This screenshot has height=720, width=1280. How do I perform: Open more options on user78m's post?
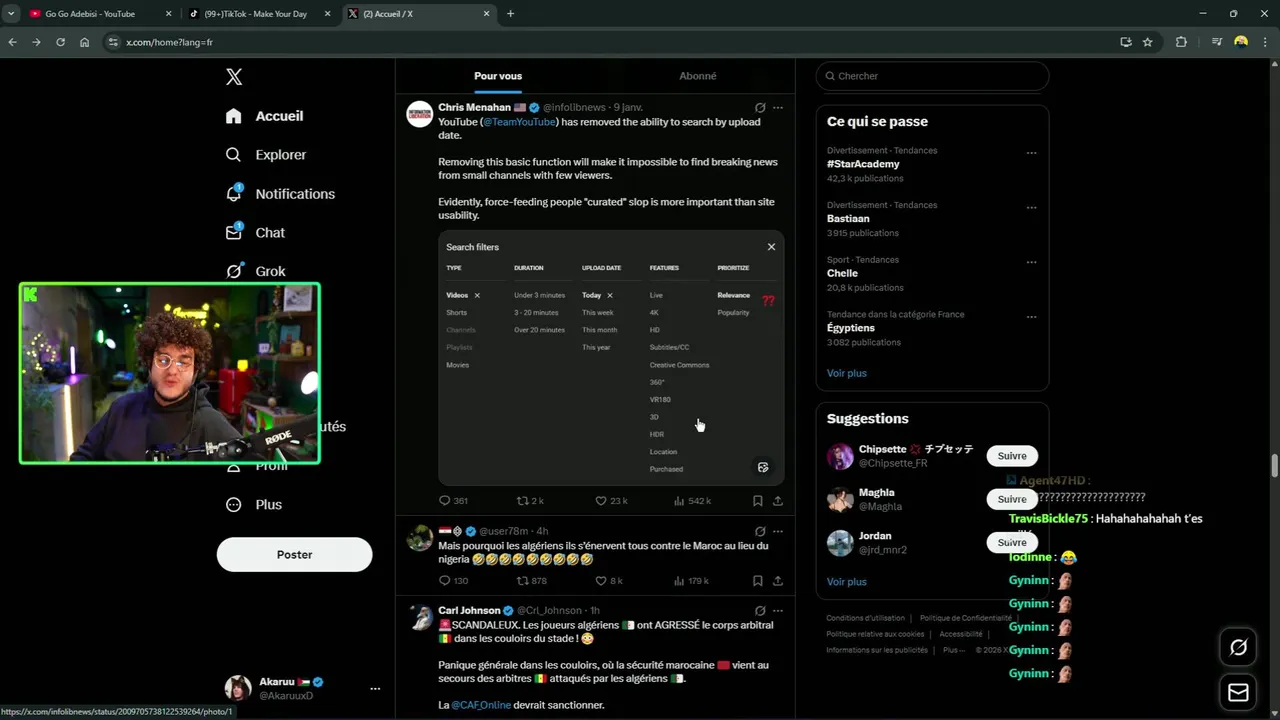click(778, 532)
